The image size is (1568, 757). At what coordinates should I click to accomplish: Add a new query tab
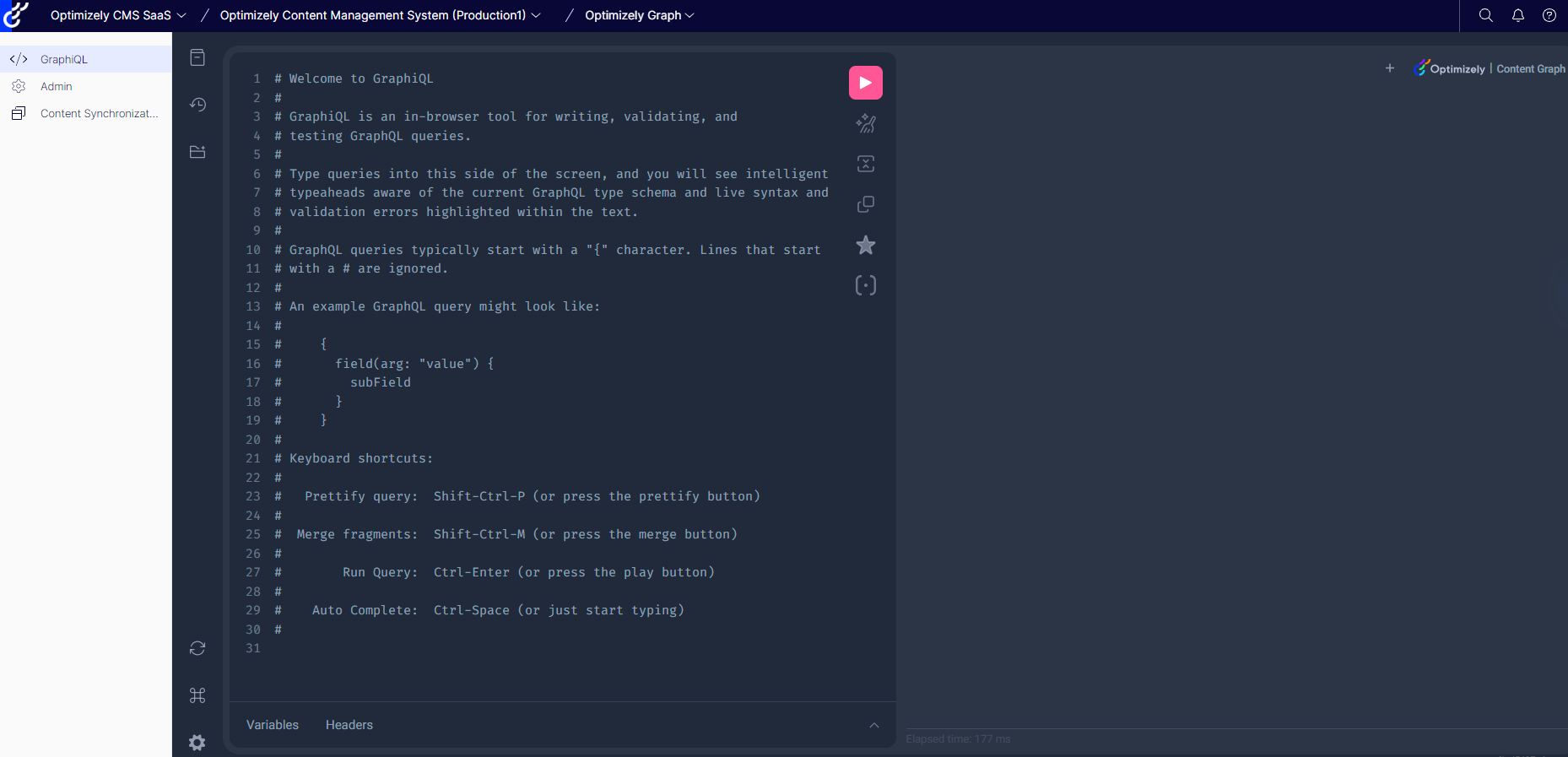coord(1389,68)
